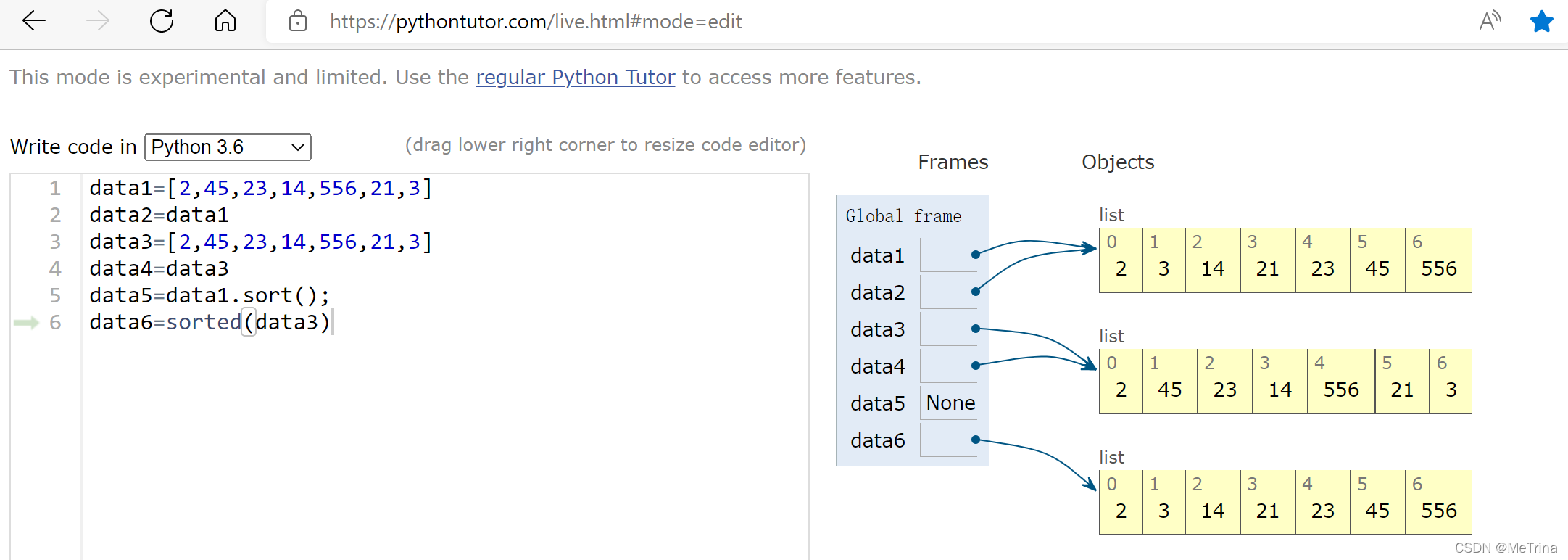This screenshot has width=1568, height=560.
Task: Select the data2 variable in Global frame
Action: point(877,292)
